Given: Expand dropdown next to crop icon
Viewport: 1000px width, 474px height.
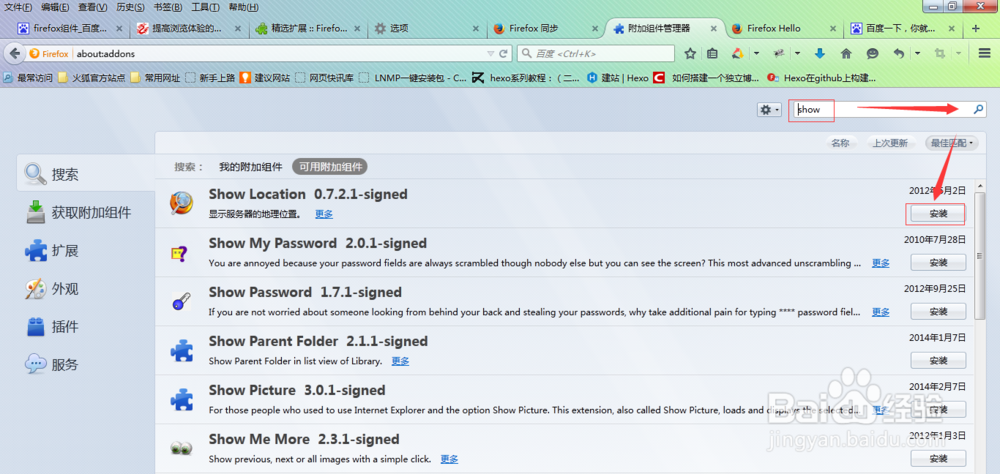Looking at the screenshot, I should (x=959, y=54).
